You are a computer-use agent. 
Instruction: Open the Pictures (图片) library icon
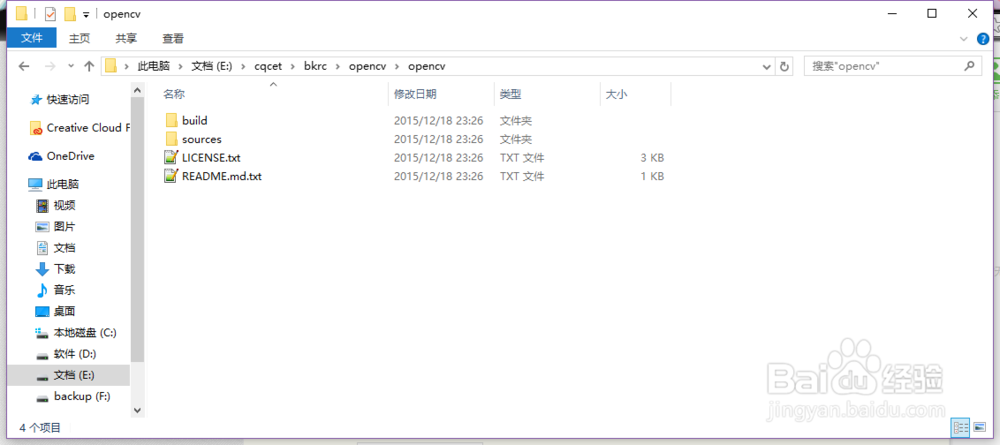point(42,226)
